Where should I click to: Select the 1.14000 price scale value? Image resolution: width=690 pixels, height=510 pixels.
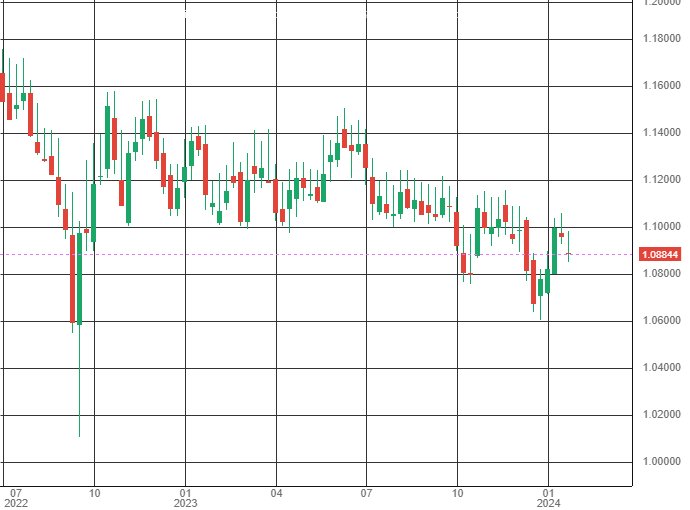tap(661, 132)
